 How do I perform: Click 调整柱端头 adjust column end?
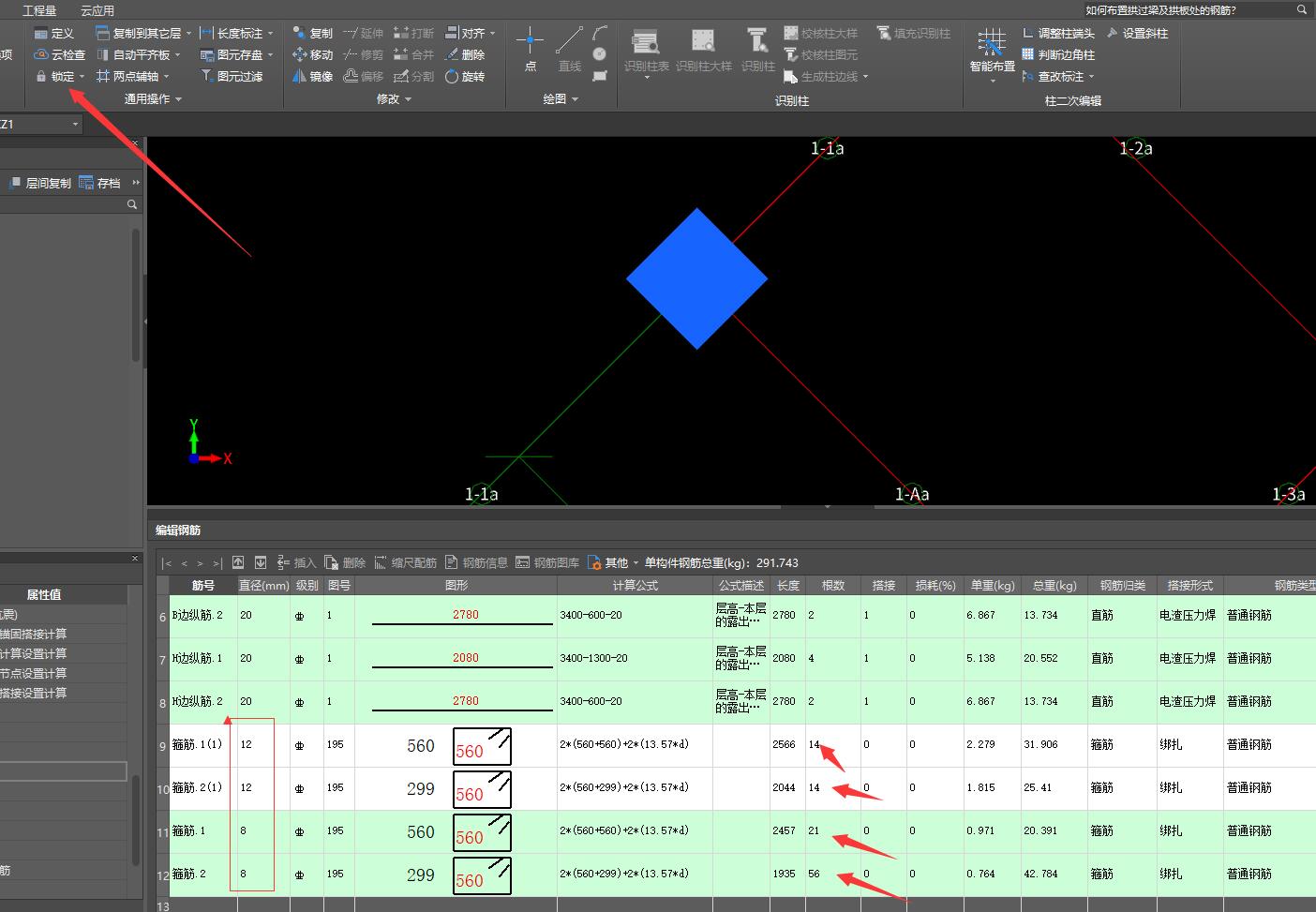1058,34
